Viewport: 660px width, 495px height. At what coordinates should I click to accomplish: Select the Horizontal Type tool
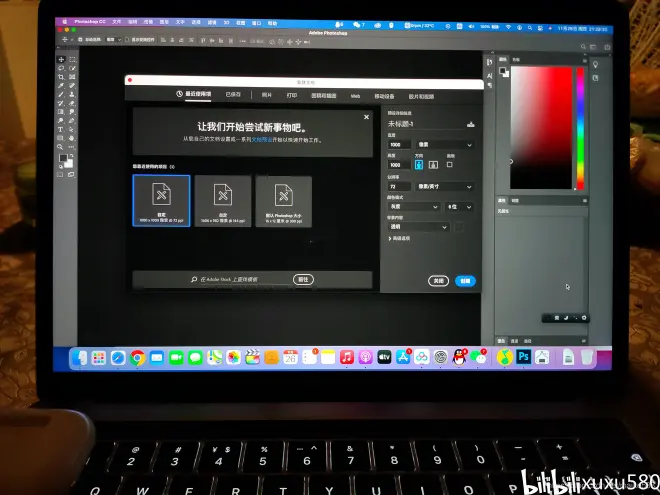pos(61,130)
